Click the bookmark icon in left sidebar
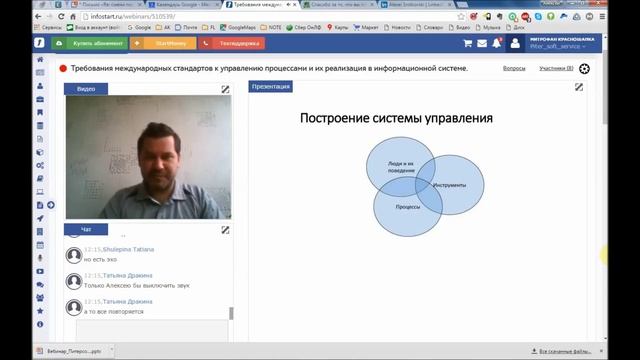Screen dimensions: 640x360 coord(40,112)
